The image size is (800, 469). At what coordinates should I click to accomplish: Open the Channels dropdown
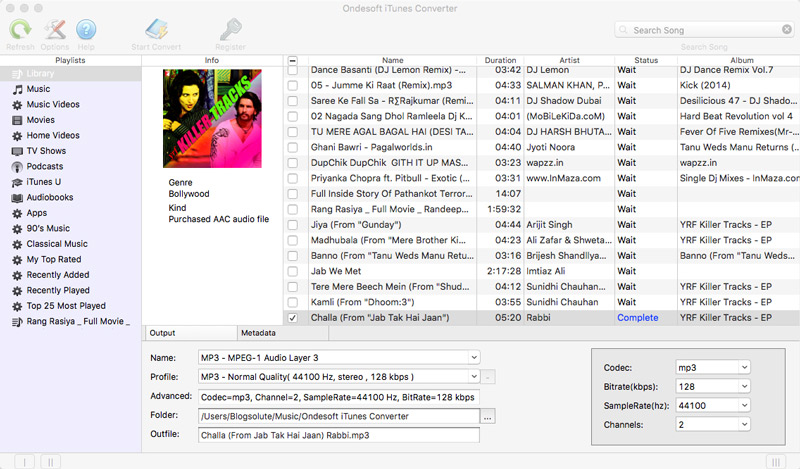click(744, 424)
